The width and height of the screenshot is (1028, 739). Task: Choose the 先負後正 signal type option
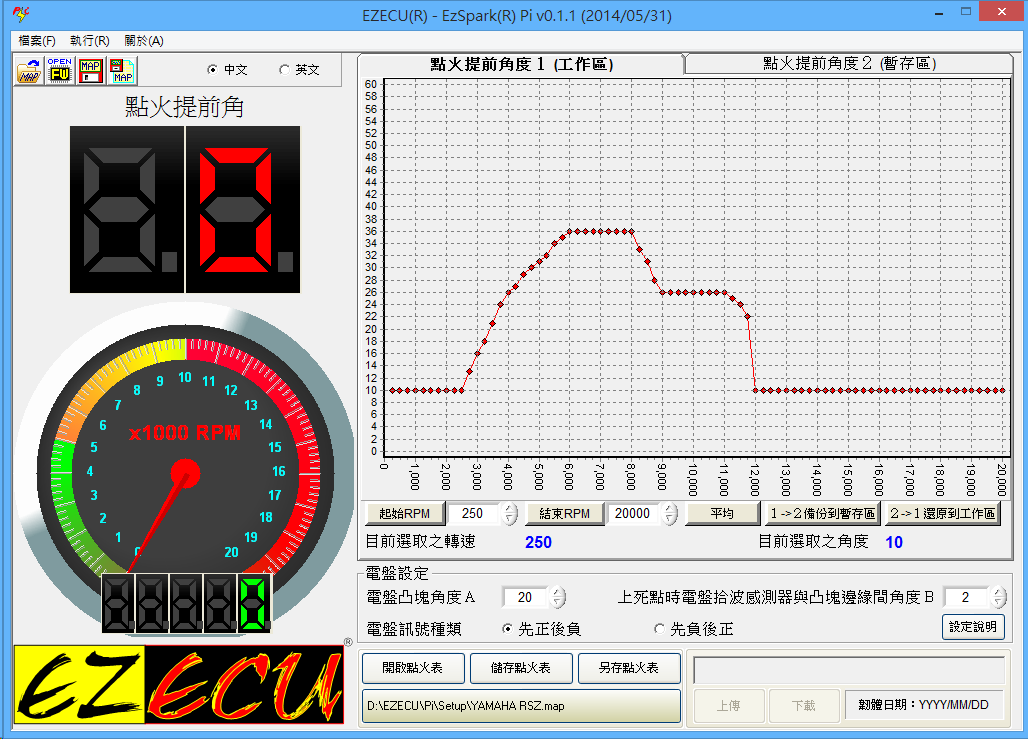point(659,629)
